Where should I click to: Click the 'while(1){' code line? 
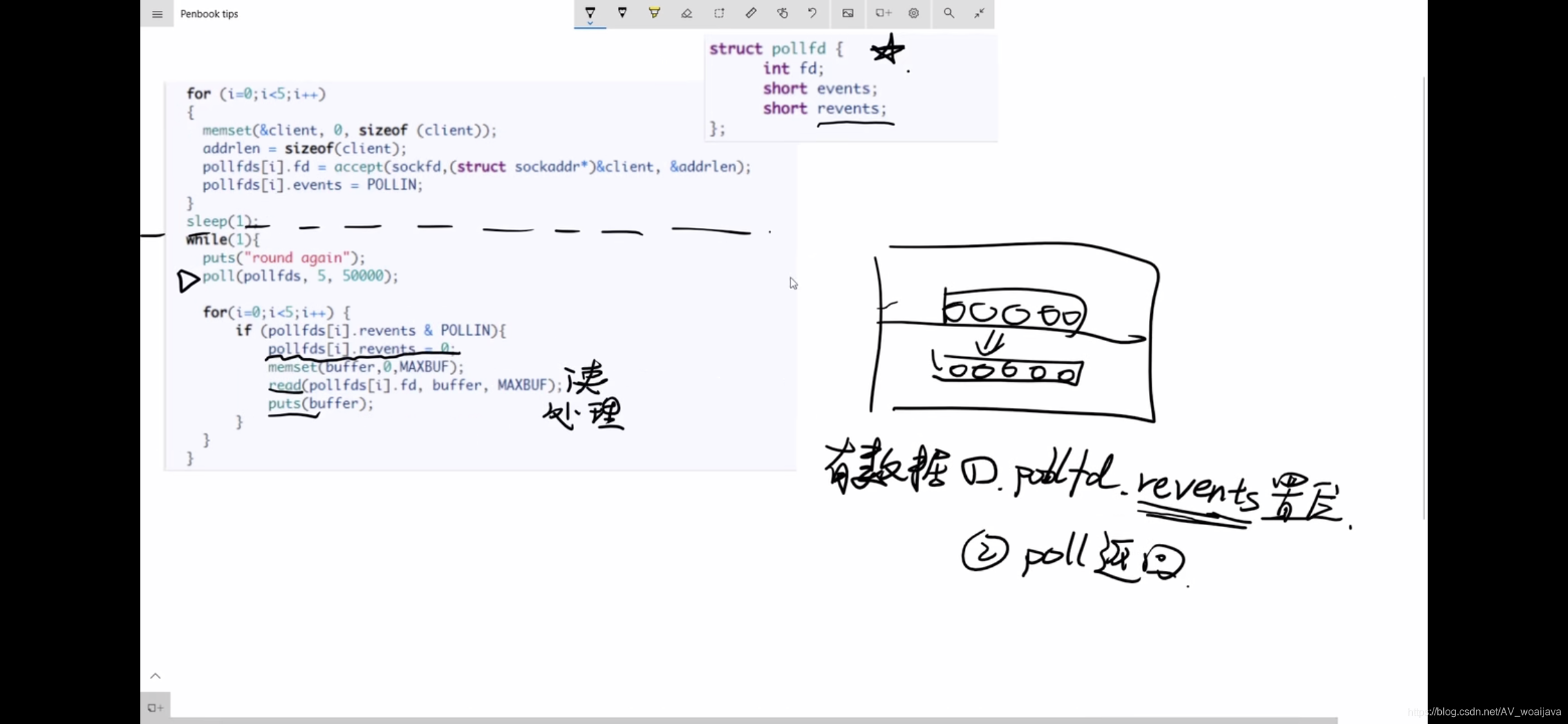(223, 239)
